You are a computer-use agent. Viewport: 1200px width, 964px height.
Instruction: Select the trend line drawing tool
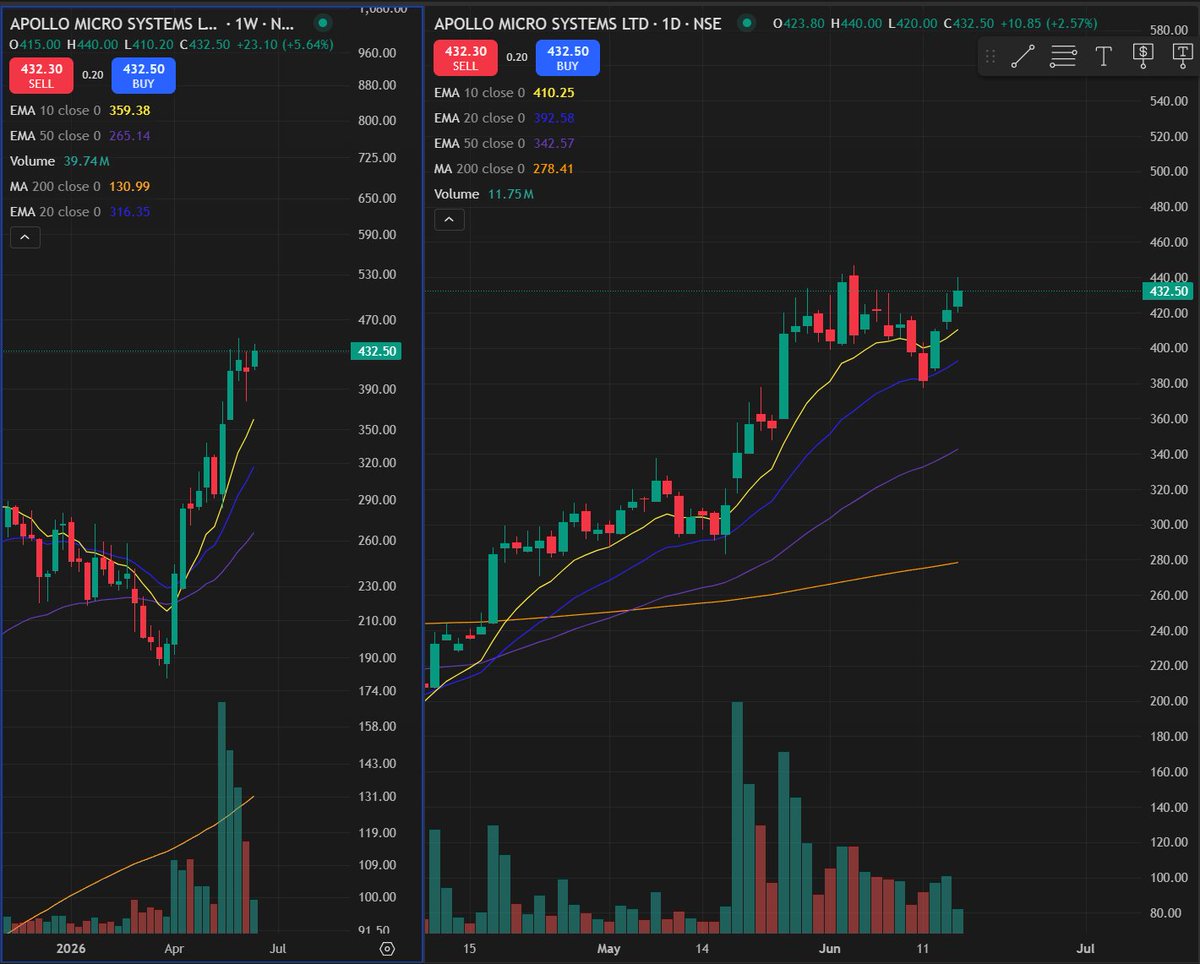tap(1022, 57)
